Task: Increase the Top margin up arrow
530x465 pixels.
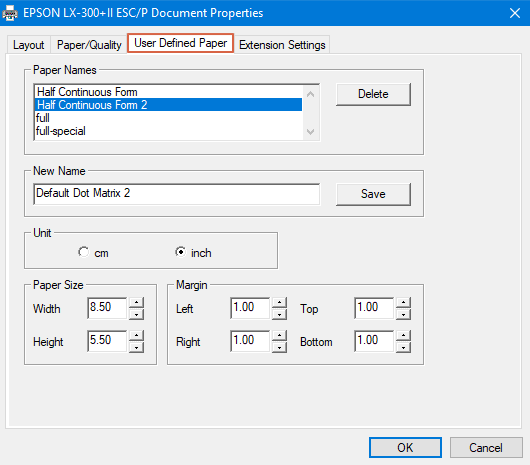Action: tap(403, 302)
